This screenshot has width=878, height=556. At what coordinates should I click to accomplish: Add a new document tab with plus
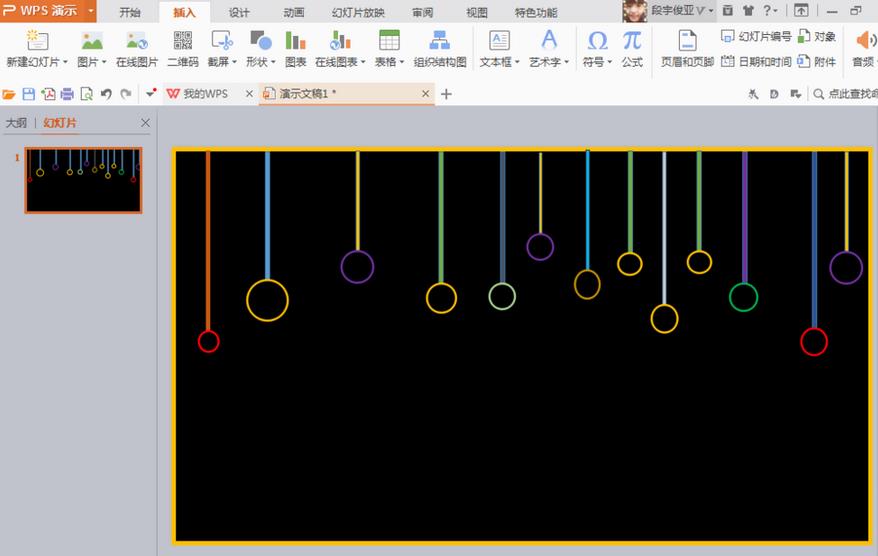(x=446, y=94)
